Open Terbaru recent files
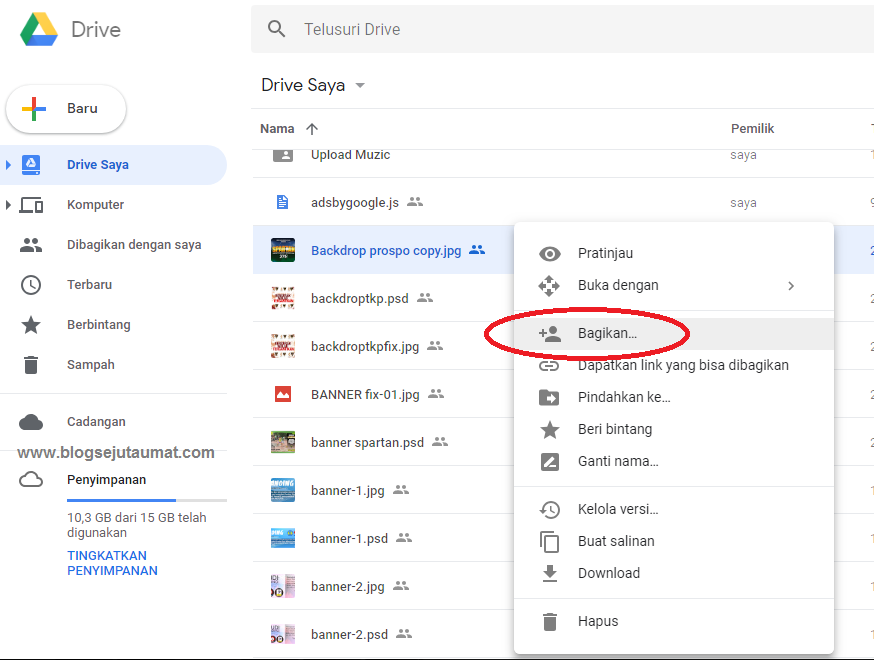 click(x=89, y=285)
